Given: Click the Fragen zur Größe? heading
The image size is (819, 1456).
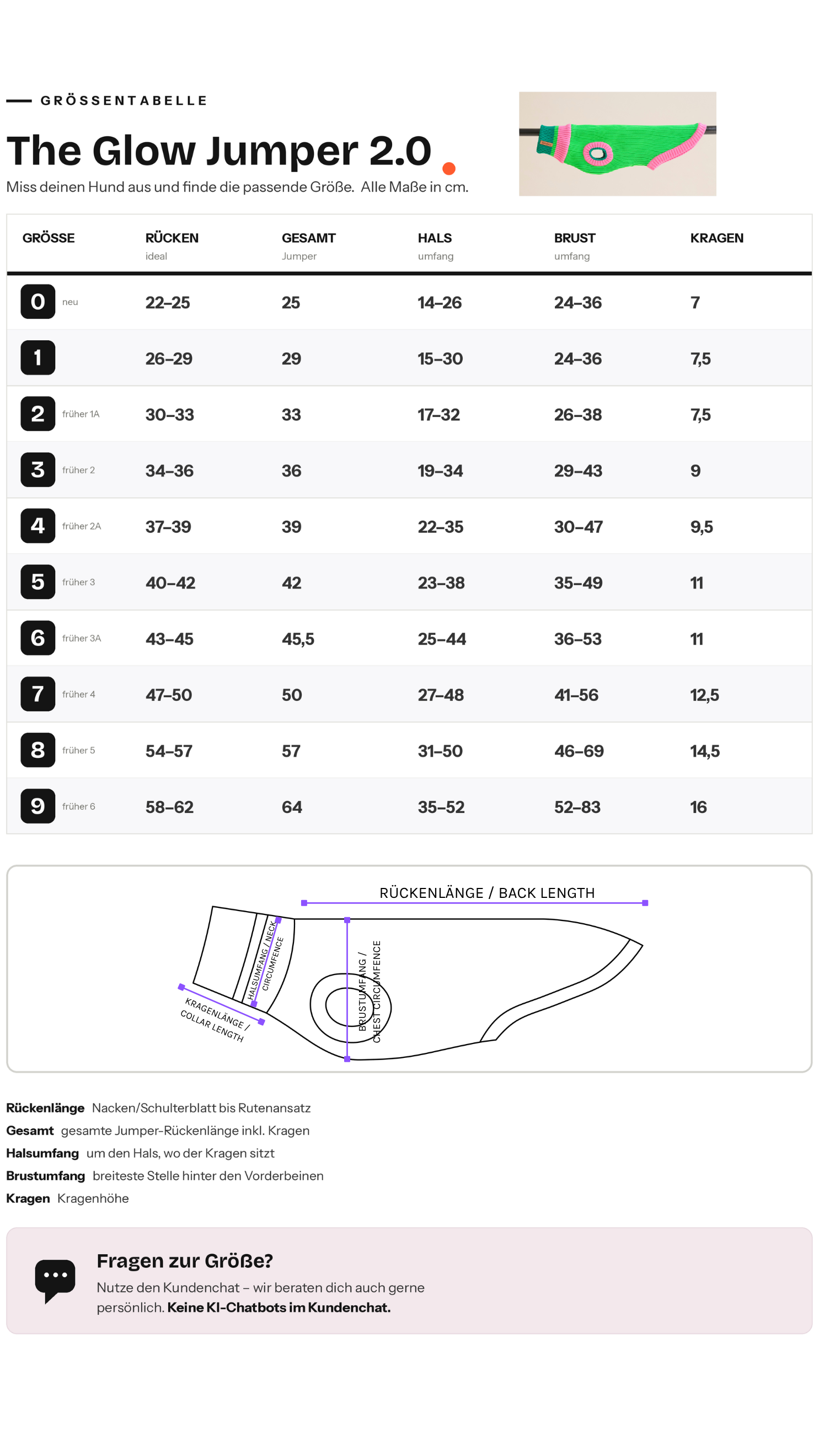Looking at the screenshot, I should 185,1260.
